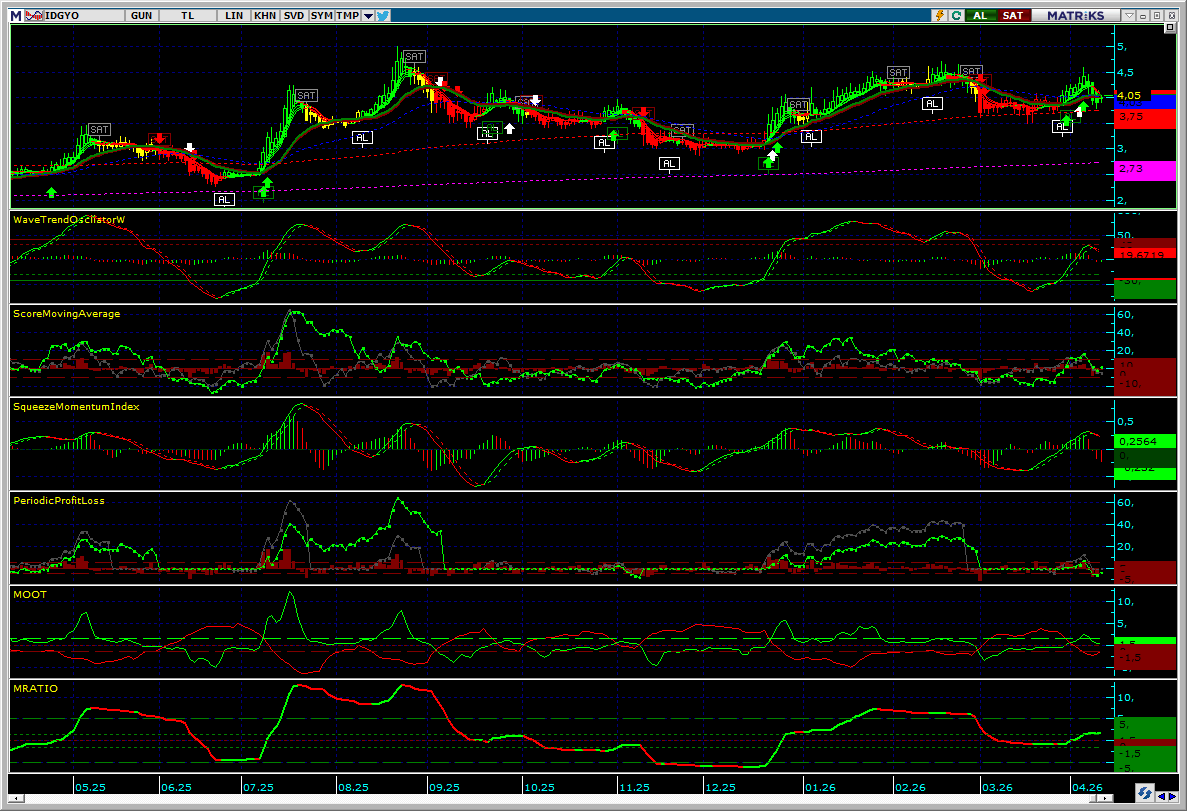This screenshot has height=811, width=1187.
Task: Click the 07.25 date label
Action: [258, 788]
